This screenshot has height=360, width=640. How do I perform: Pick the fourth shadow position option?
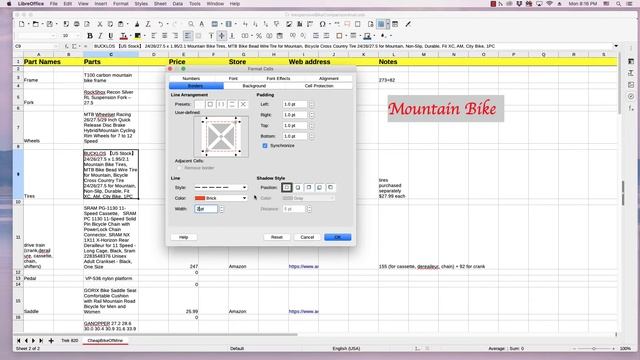coord(320,187)
